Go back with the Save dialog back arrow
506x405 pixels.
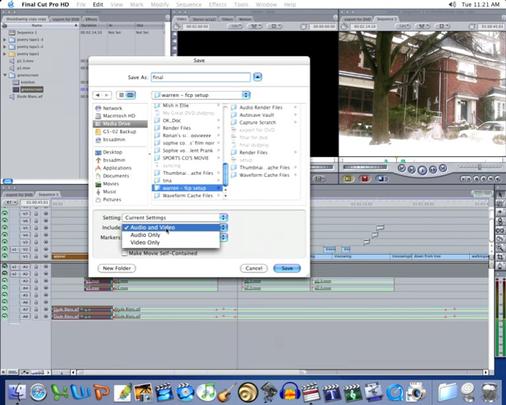[x=98, y=95]
